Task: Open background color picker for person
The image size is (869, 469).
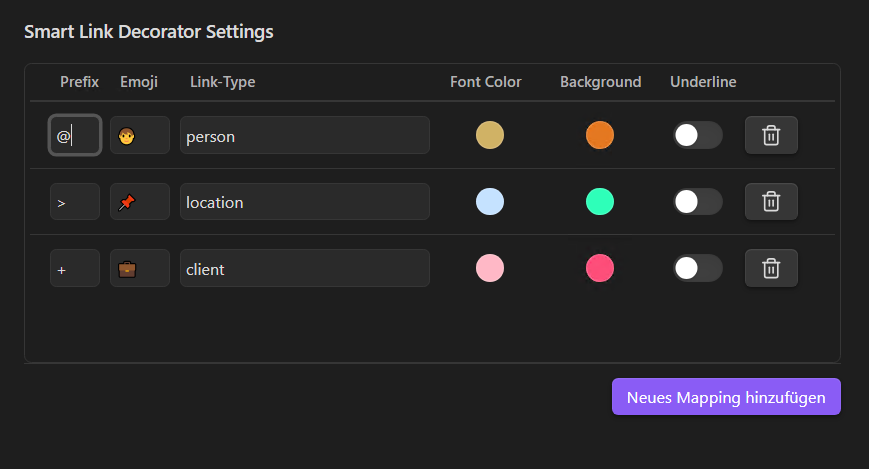Action: [600, 135]
